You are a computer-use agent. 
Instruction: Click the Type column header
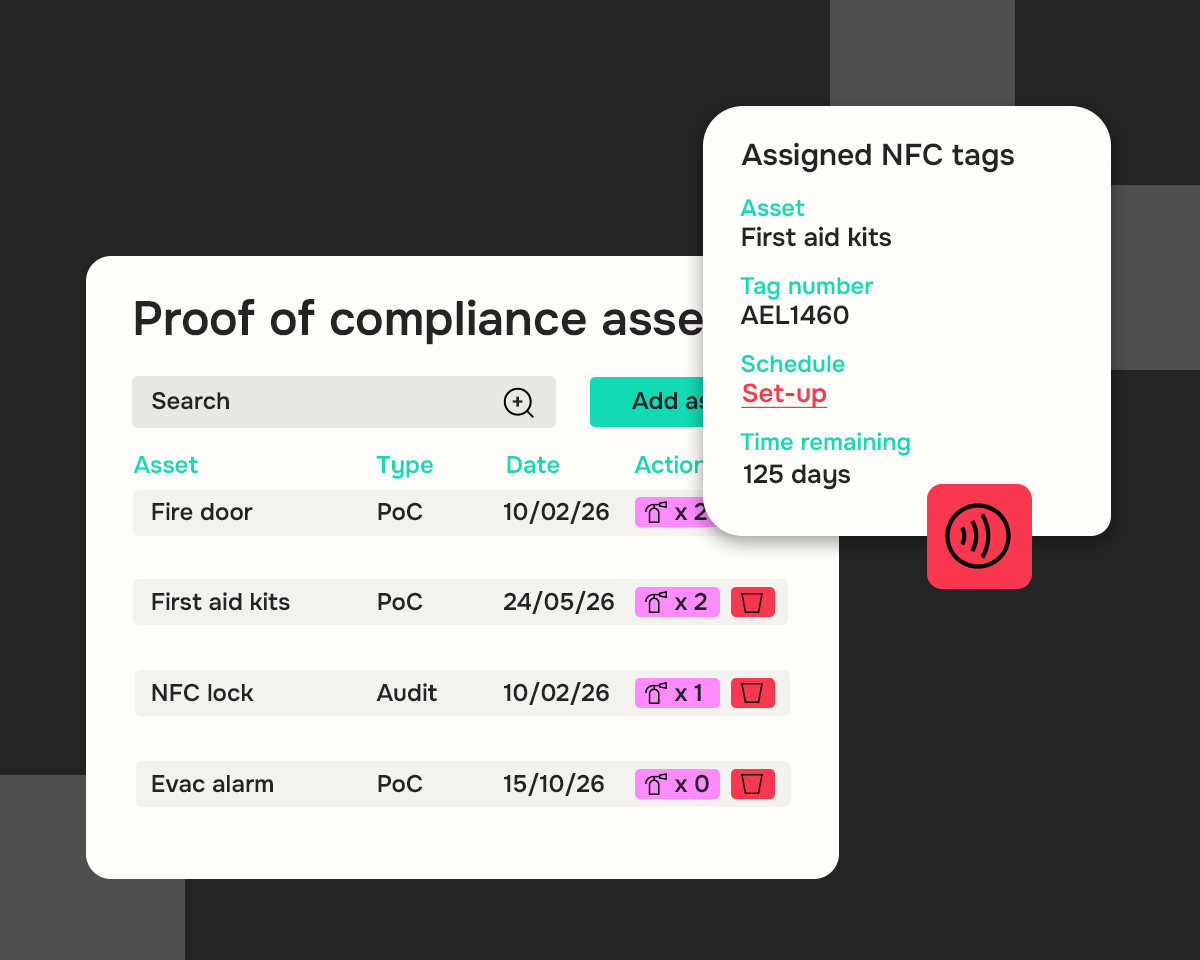(x=405, y=465)
